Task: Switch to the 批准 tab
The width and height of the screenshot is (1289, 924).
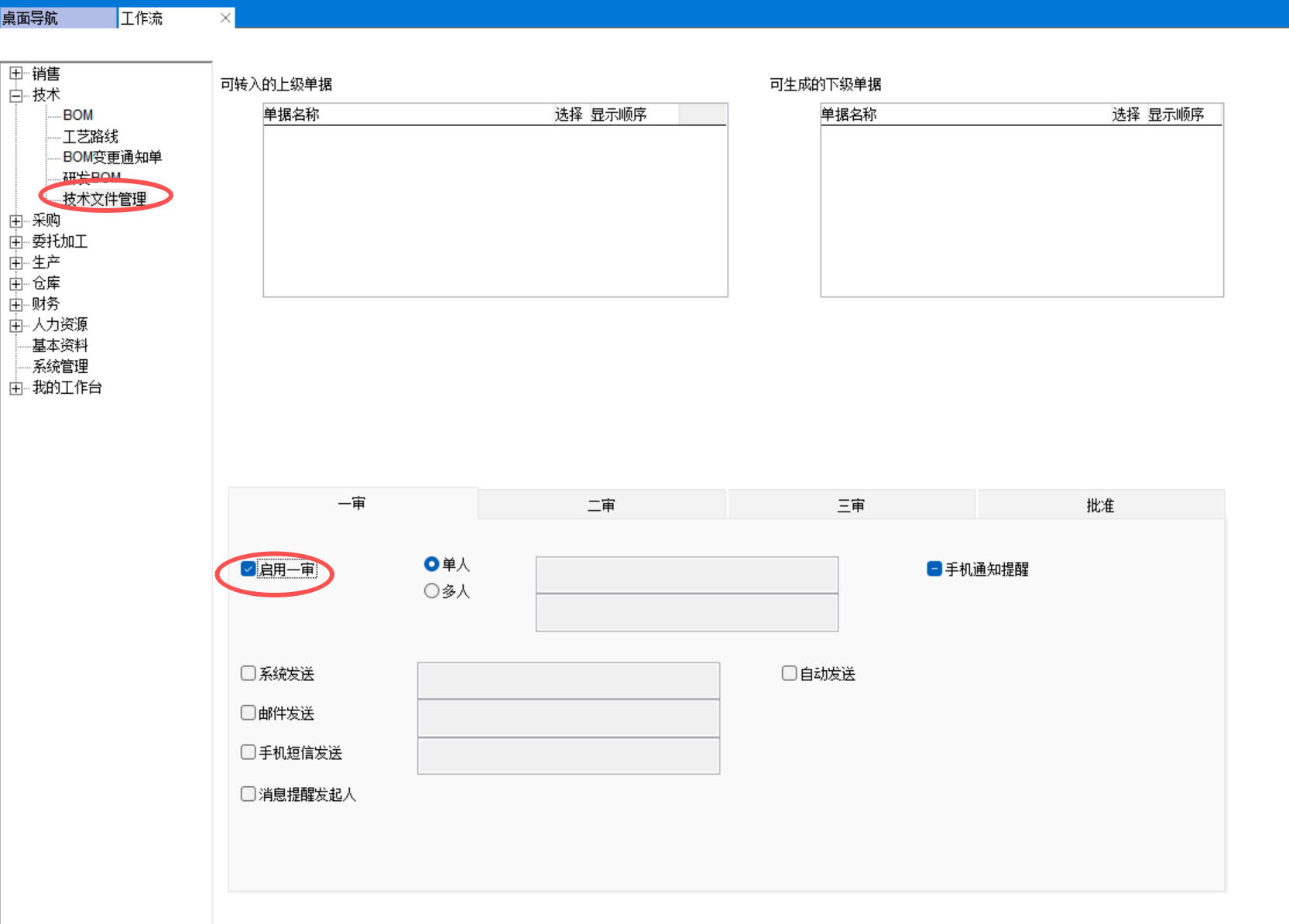Action: tap(1100, 505)
